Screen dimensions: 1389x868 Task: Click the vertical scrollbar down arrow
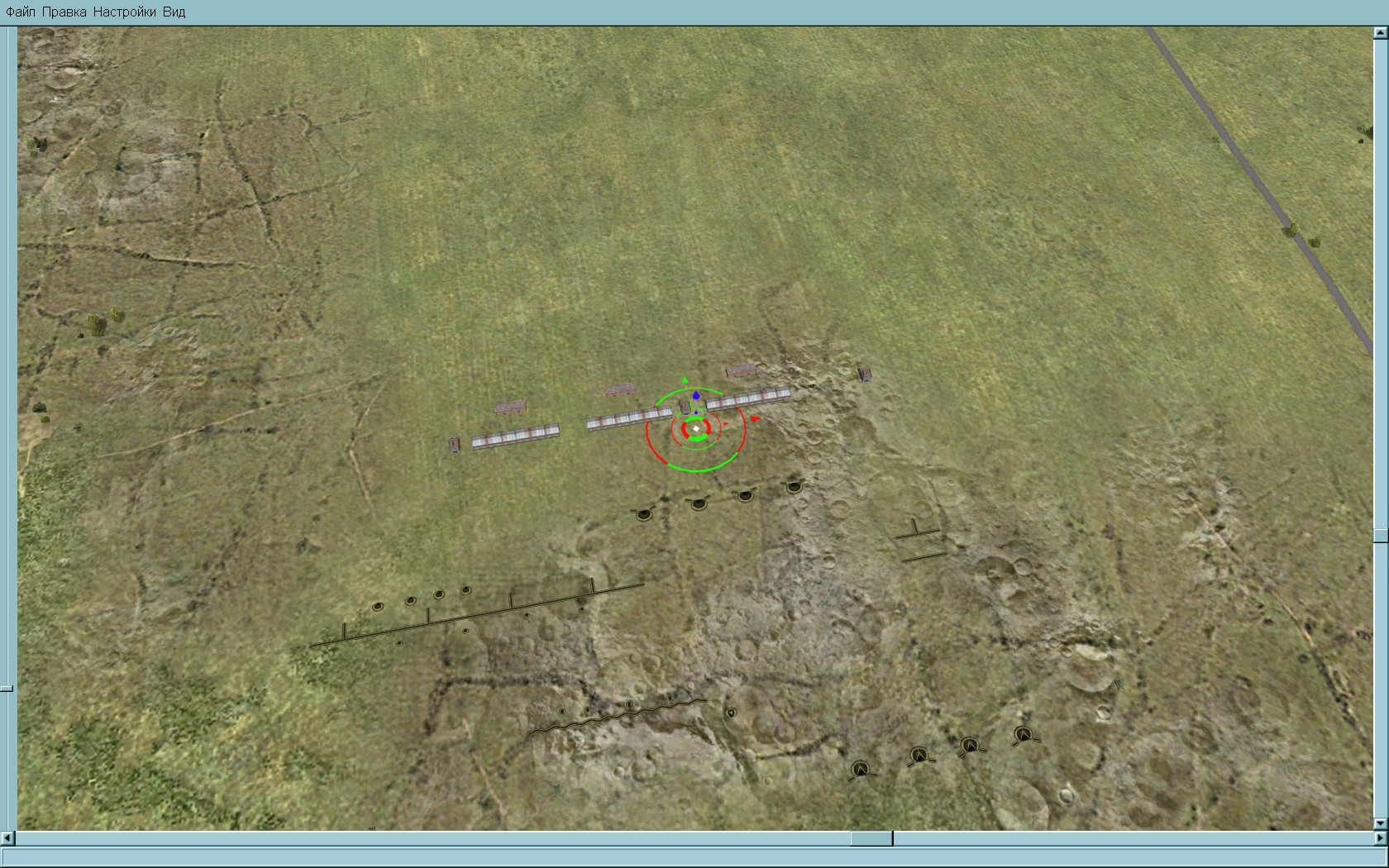(1381, 823)
